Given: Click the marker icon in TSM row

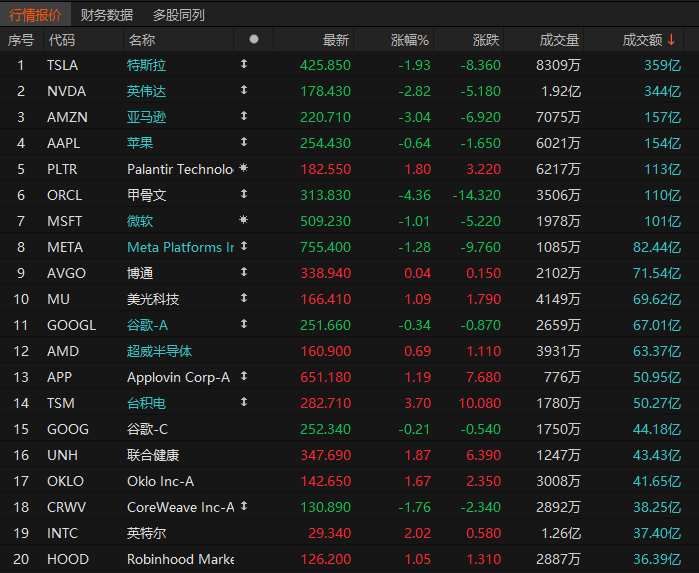Looking at the screenshot, I should (x=244, y=402).
